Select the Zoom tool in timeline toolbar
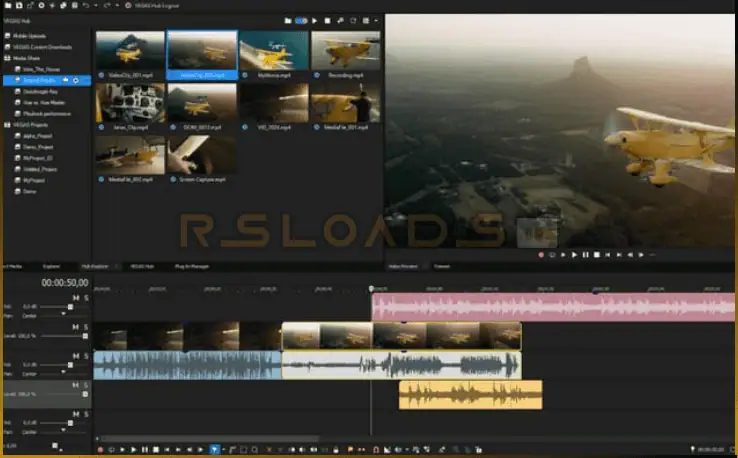Viewport: 738px width, 458px height. pyautogui.click(x=255, y=450)
